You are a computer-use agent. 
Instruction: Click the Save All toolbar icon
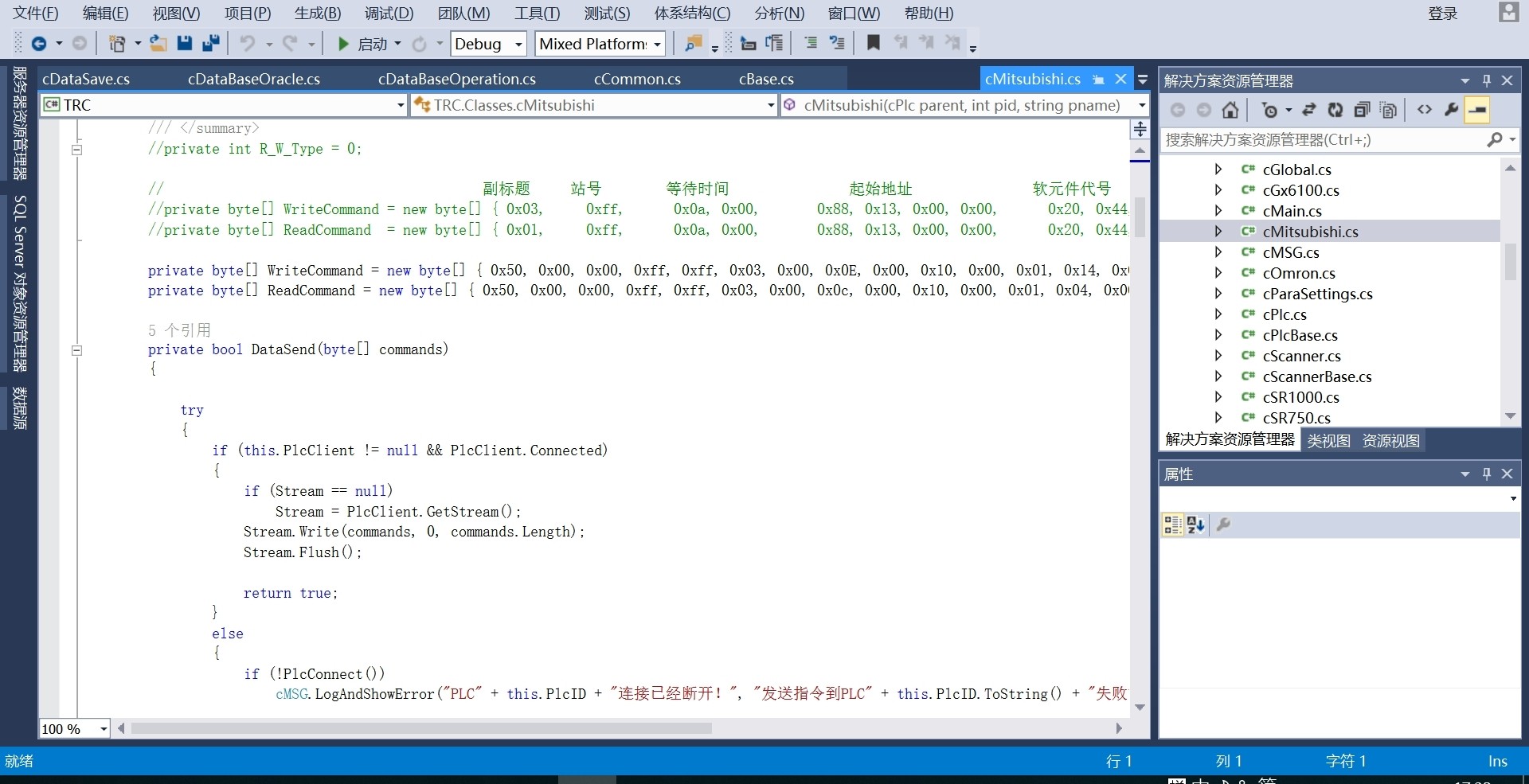coord(211,44)
